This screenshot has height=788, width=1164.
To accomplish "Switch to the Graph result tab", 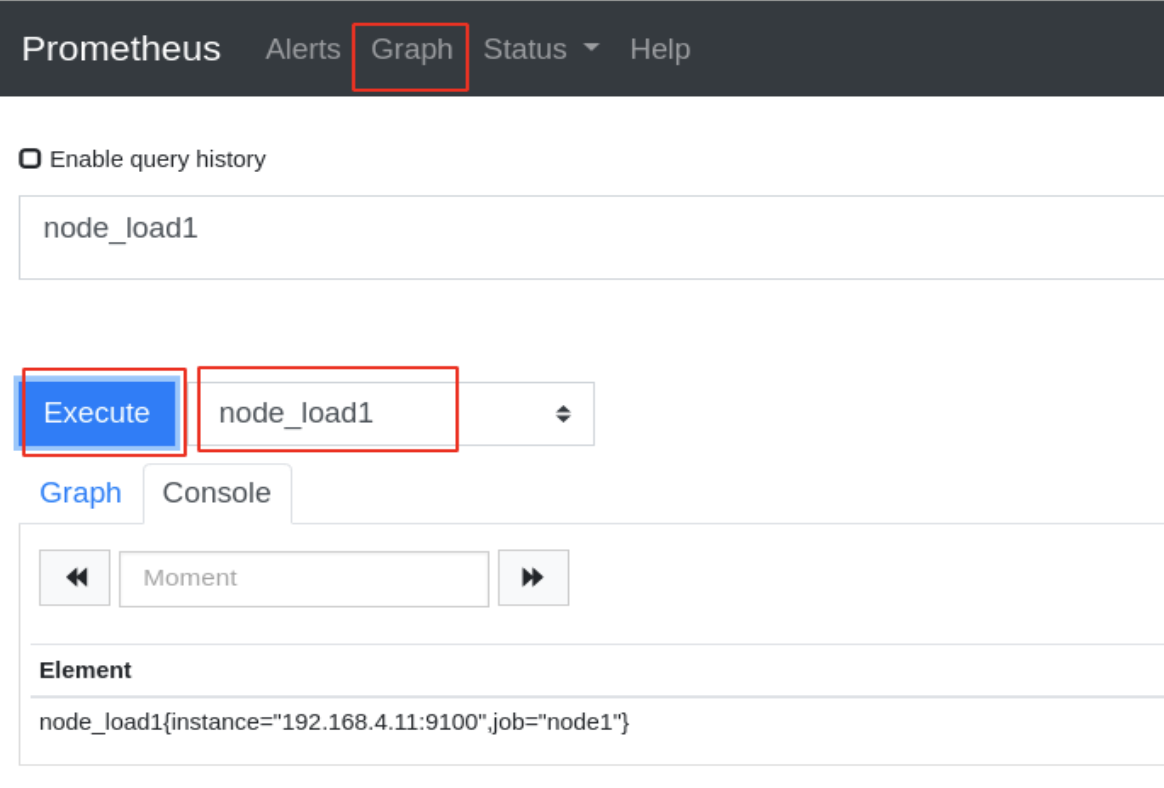I will 81,493.
